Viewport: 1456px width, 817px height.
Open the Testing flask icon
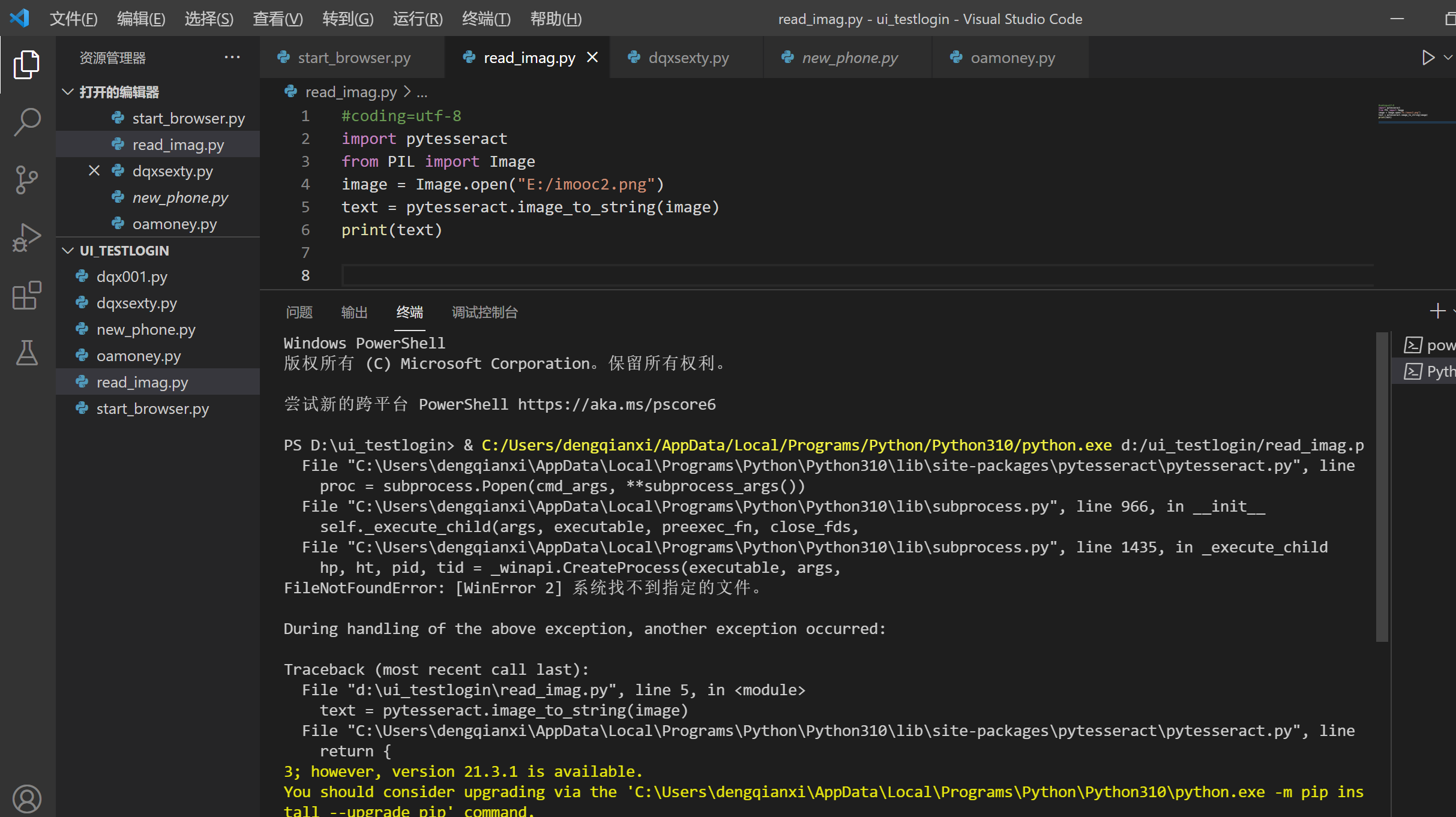(26, 353)
